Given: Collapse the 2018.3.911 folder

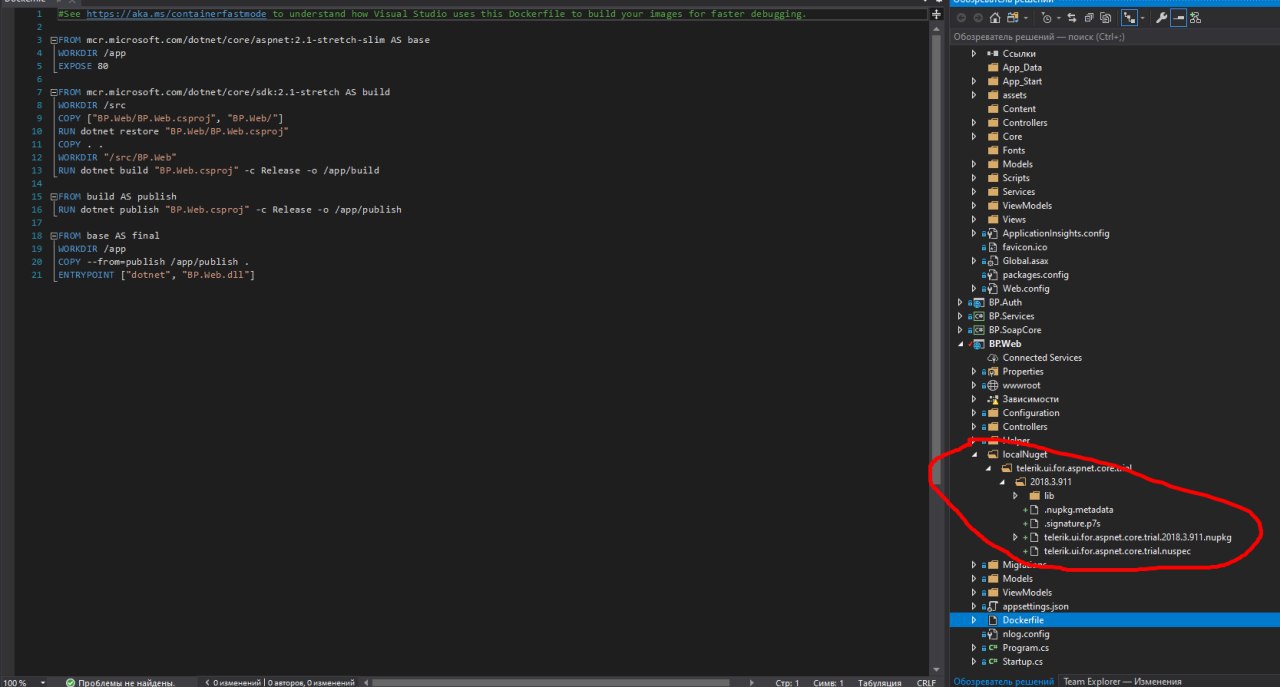Looking at the screenshot, I should coord(1003,481).
